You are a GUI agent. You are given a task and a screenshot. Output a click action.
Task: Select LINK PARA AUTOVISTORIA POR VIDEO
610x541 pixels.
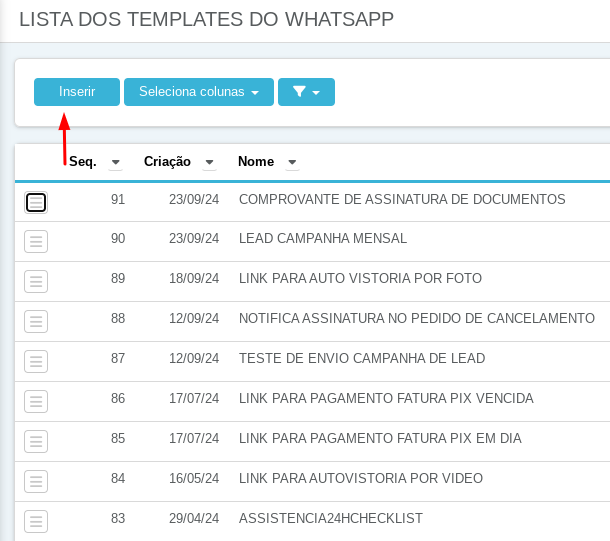tap(361, 478)
